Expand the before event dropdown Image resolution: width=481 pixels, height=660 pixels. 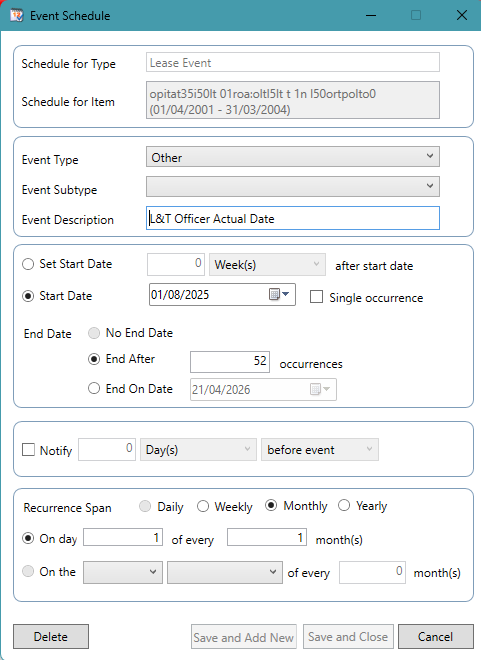coord(320,450)
